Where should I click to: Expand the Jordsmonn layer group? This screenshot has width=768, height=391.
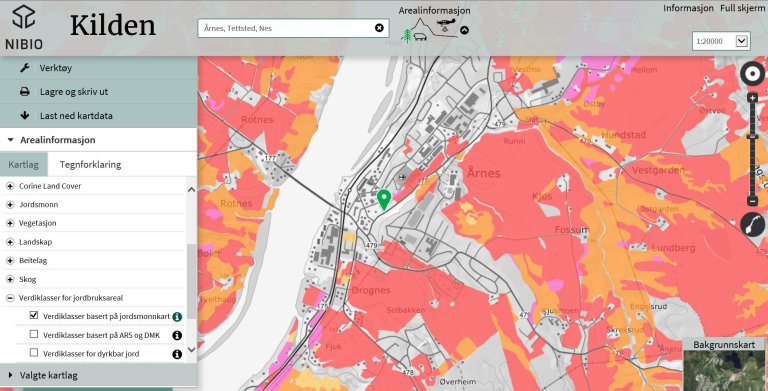click(10, 205)
